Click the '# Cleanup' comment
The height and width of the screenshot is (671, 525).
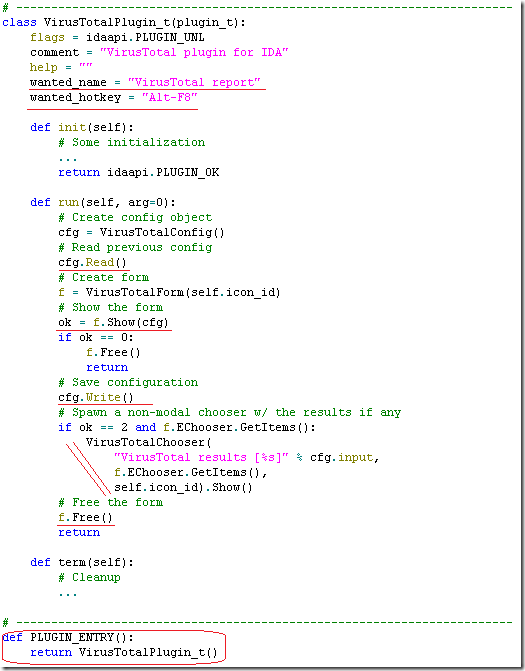click(x=89, y=577)
